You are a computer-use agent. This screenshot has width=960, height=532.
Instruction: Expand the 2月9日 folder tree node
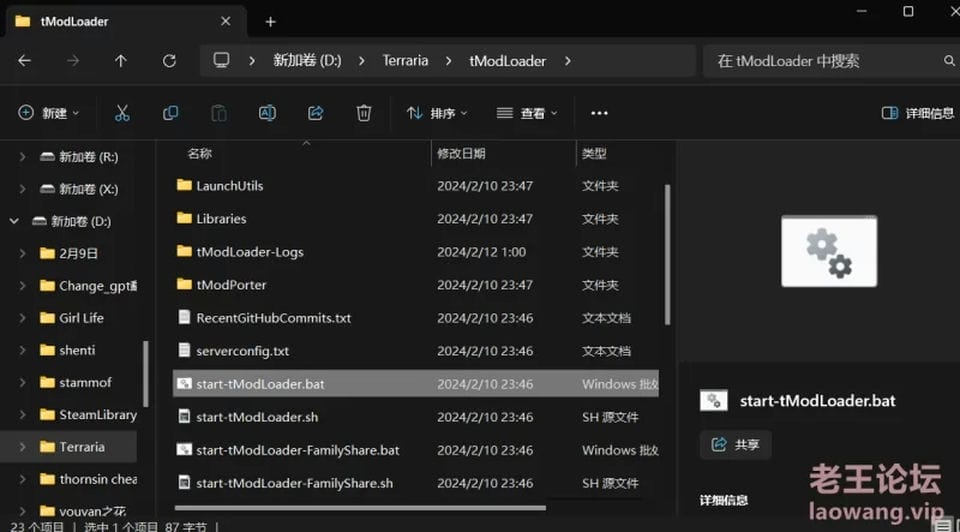click(x=22, y=253)
